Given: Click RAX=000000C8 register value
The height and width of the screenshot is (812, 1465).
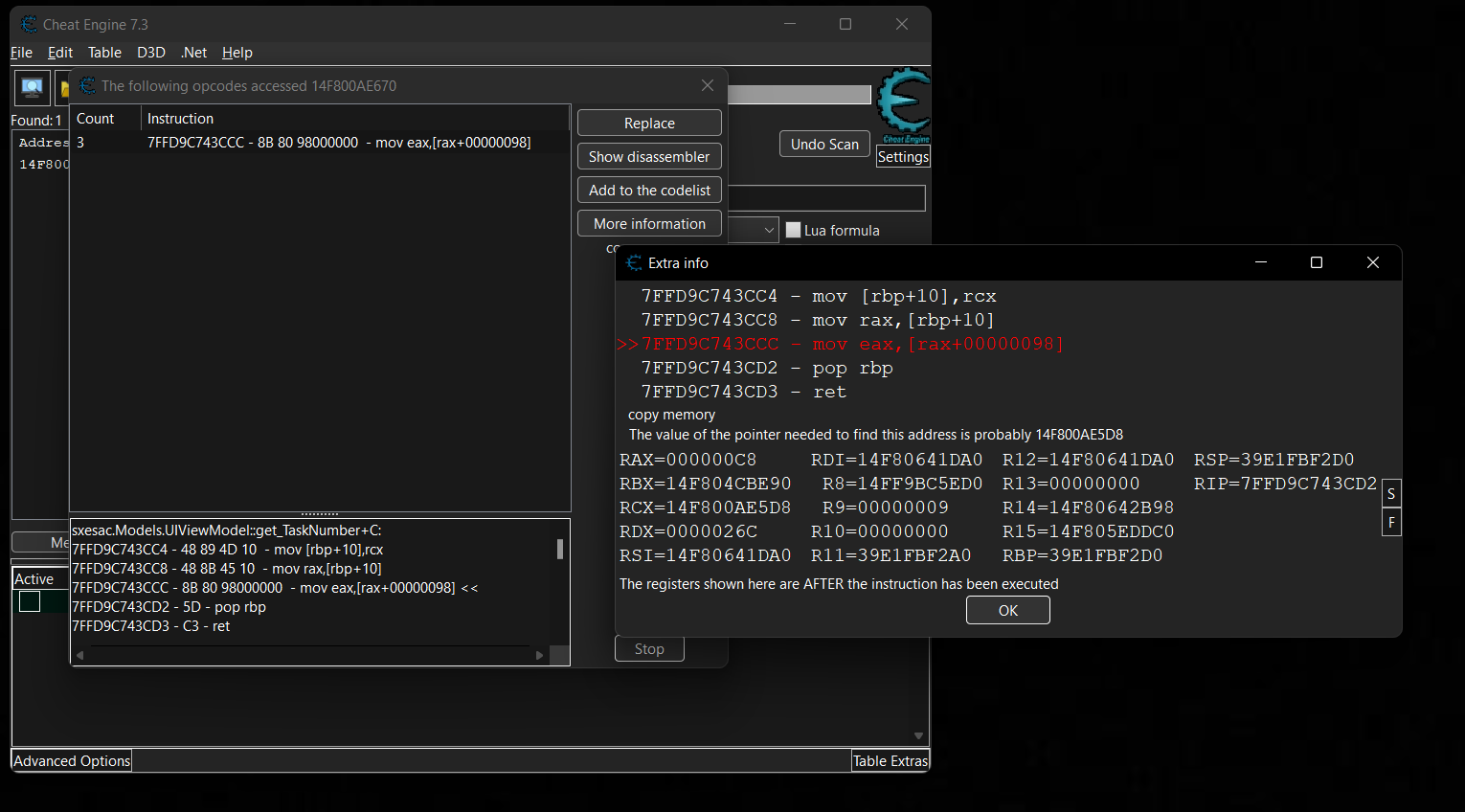Looking at the screenshot, I should pyautogui.click(x=687, y=460).
